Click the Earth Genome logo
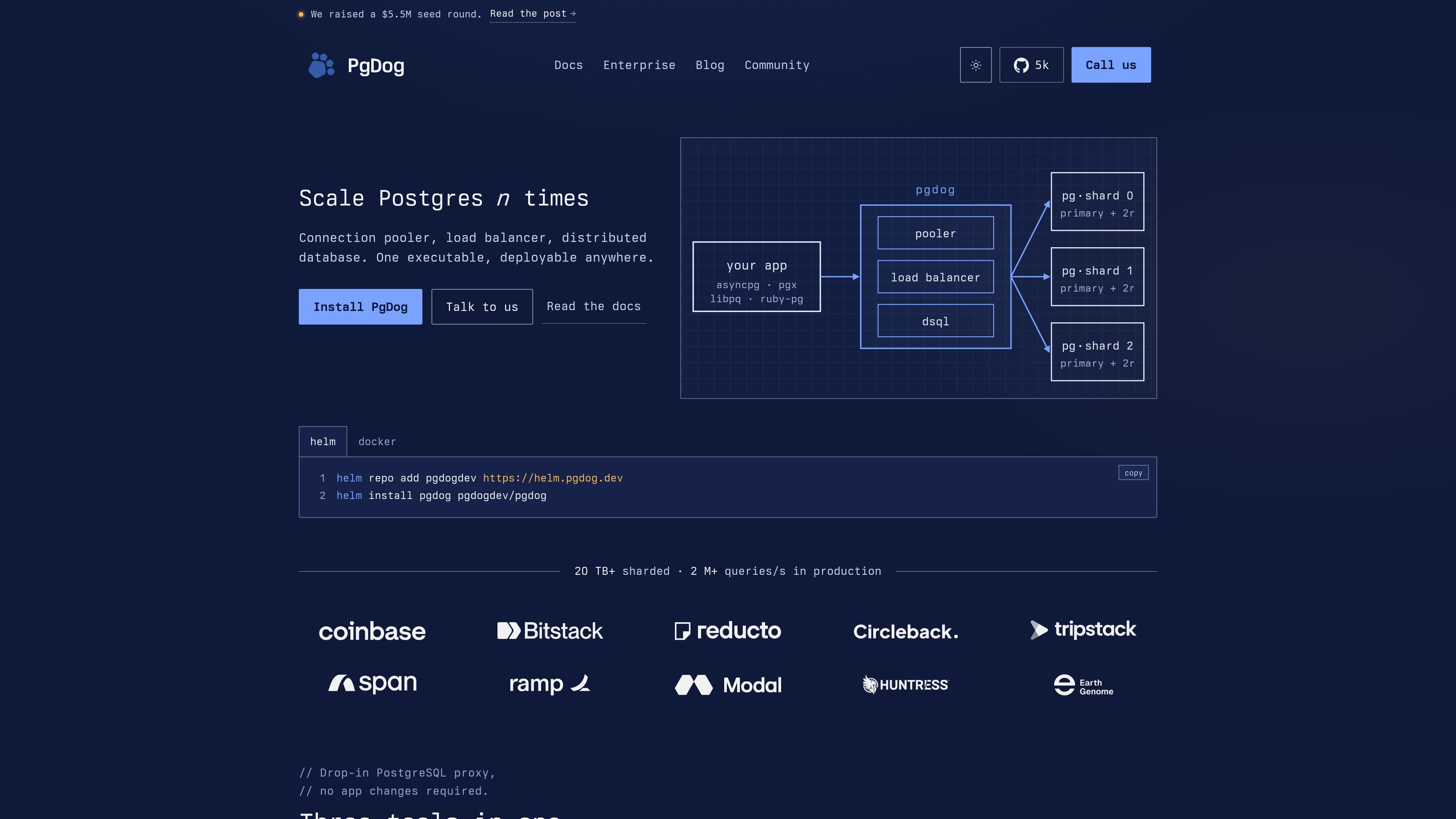 pos(1083,685)
